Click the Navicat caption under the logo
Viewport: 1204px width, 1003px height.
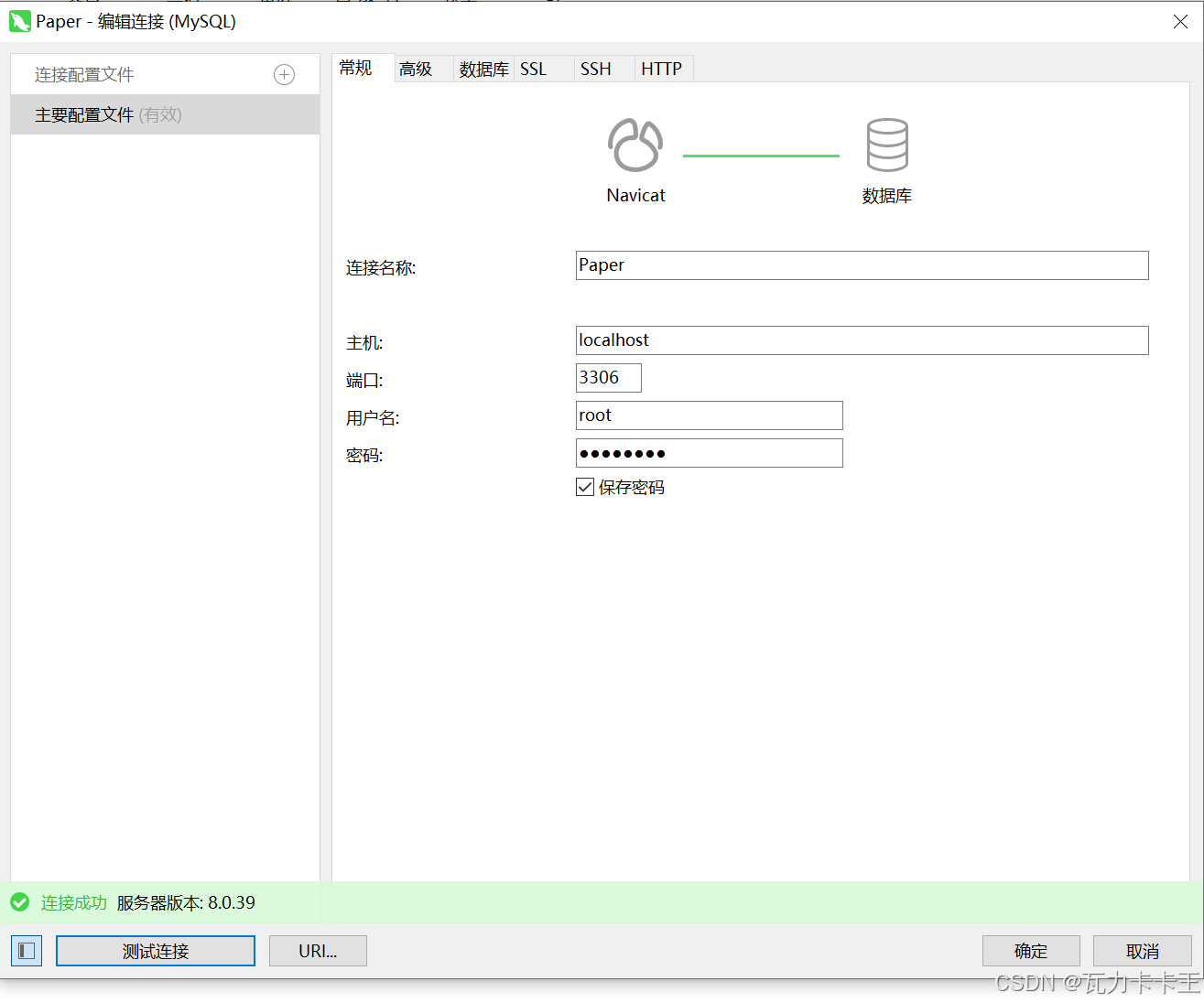pos(635,195)
